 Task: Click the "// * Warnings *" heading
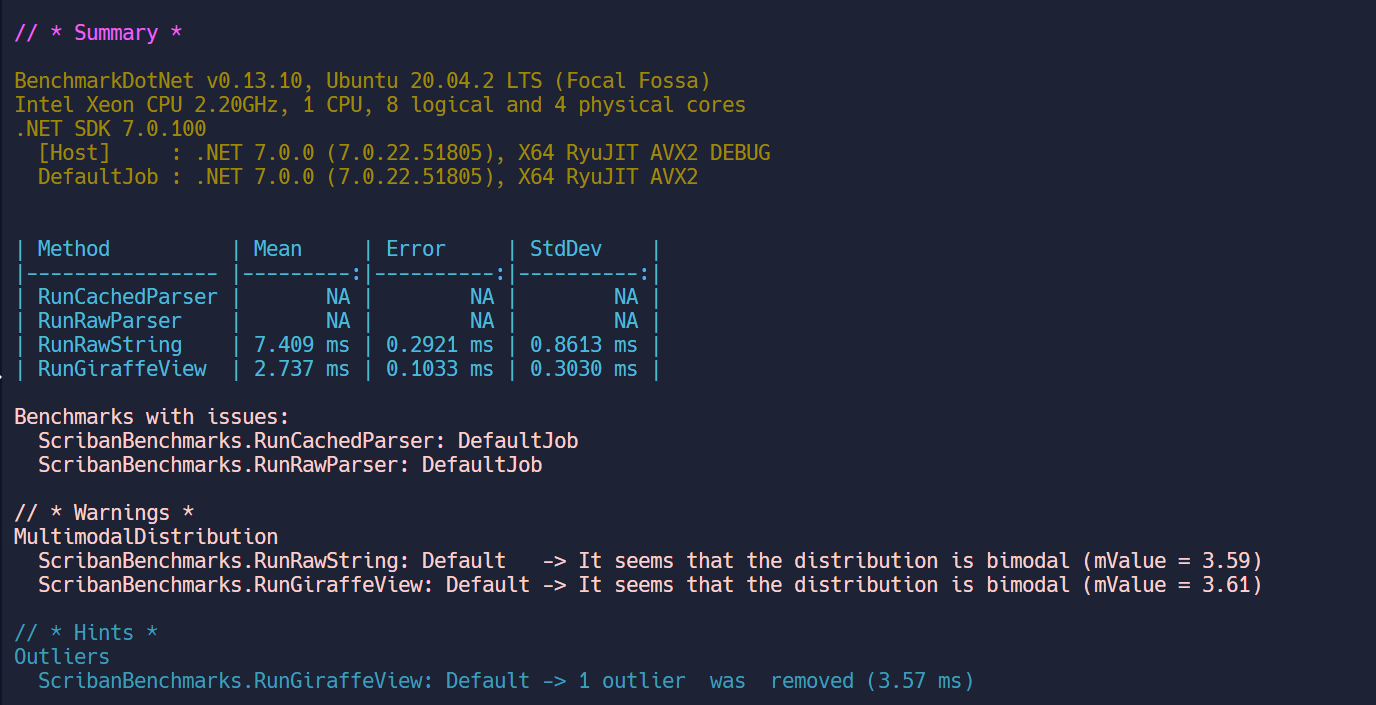point(104,513)
